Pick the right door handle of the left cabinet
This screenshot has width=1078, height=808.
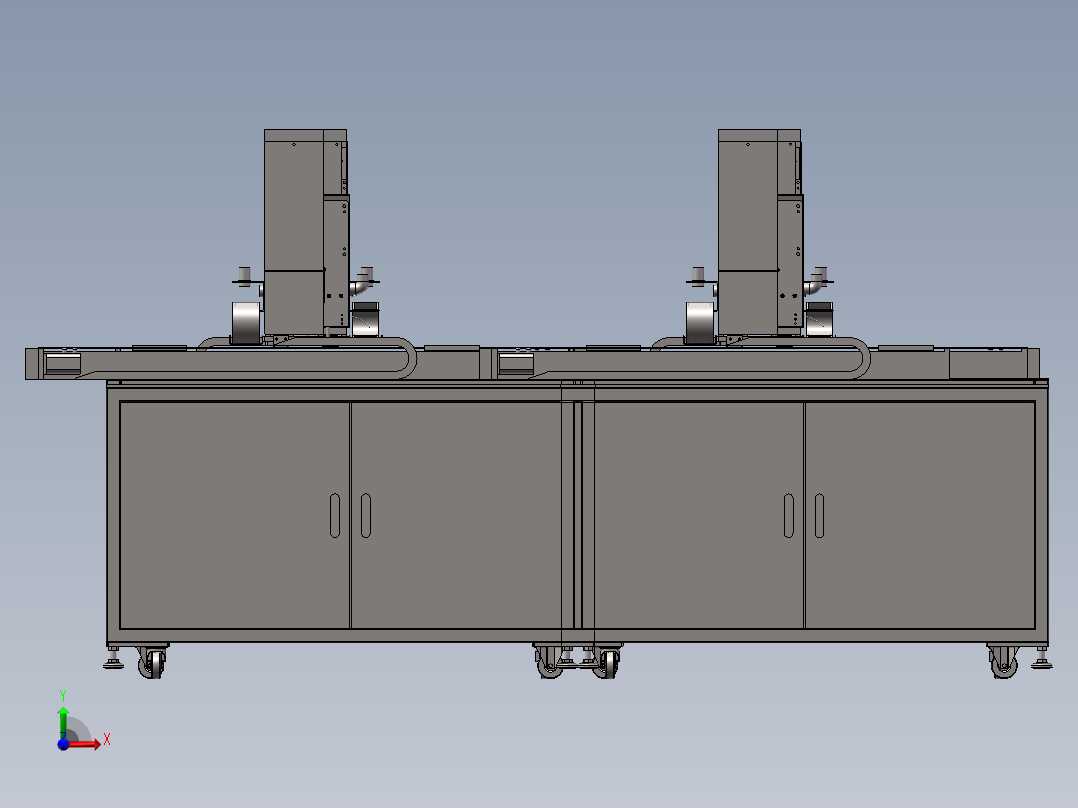pos(365,515)
